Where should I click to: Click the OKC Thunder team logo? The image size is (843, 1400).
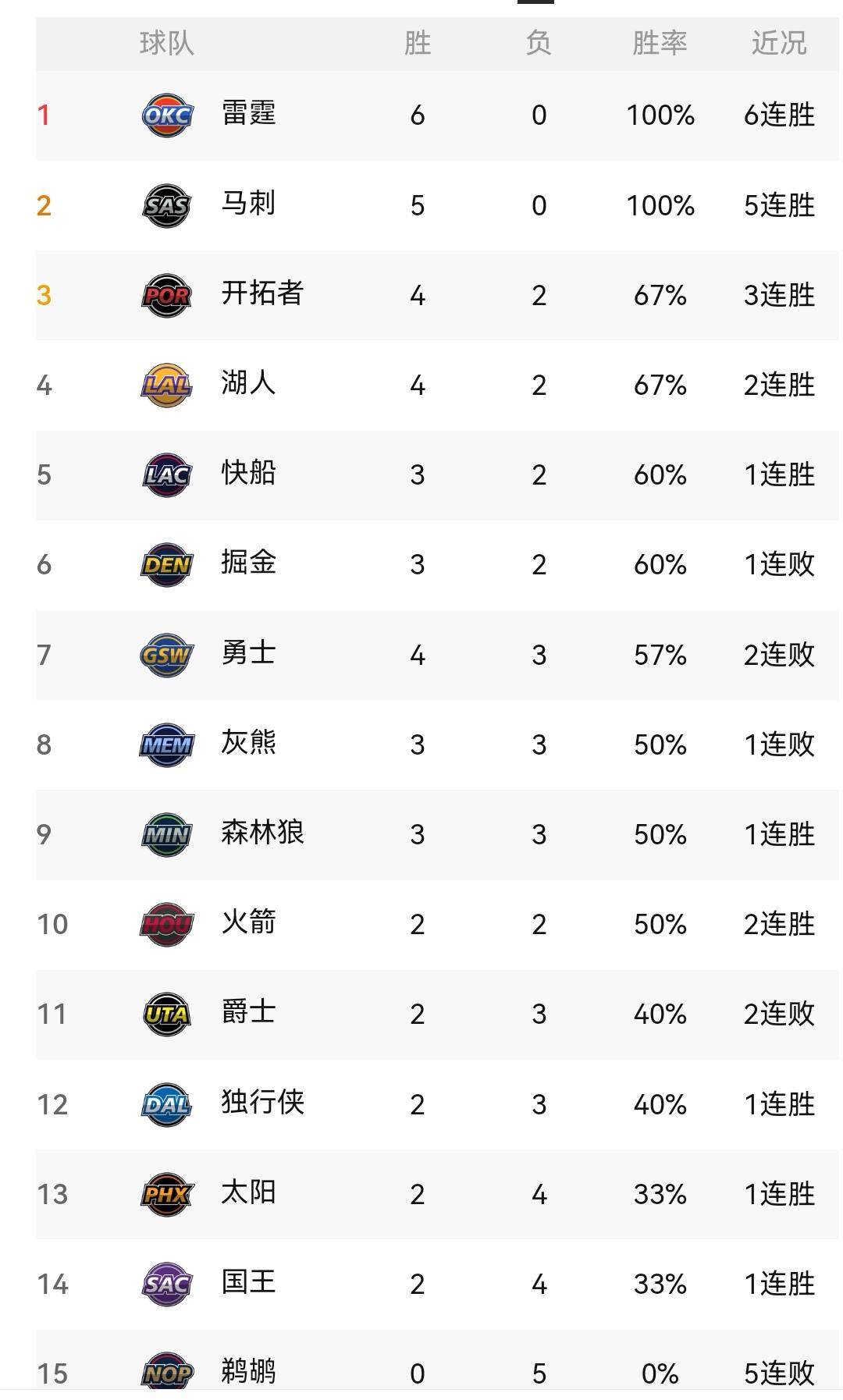point(166,115)
